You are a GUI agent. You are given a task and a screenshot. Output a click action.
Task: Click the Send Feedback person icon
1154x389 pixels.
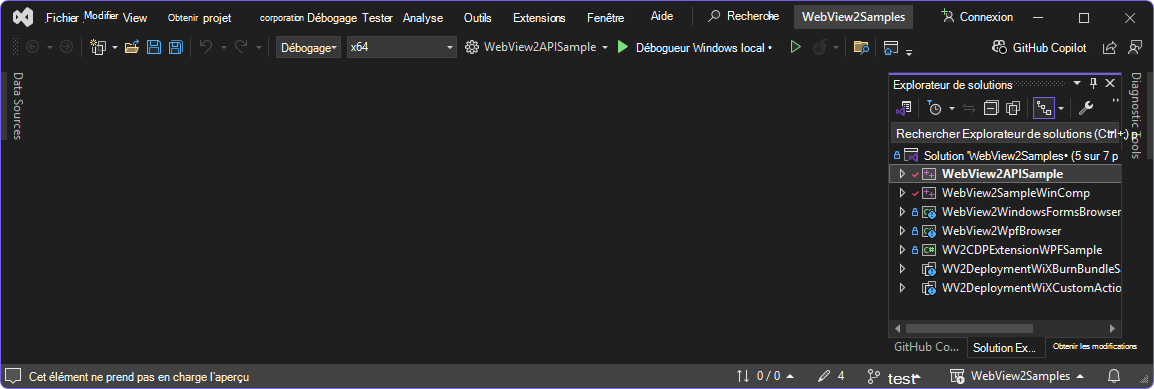click(x=1134, y=47)
